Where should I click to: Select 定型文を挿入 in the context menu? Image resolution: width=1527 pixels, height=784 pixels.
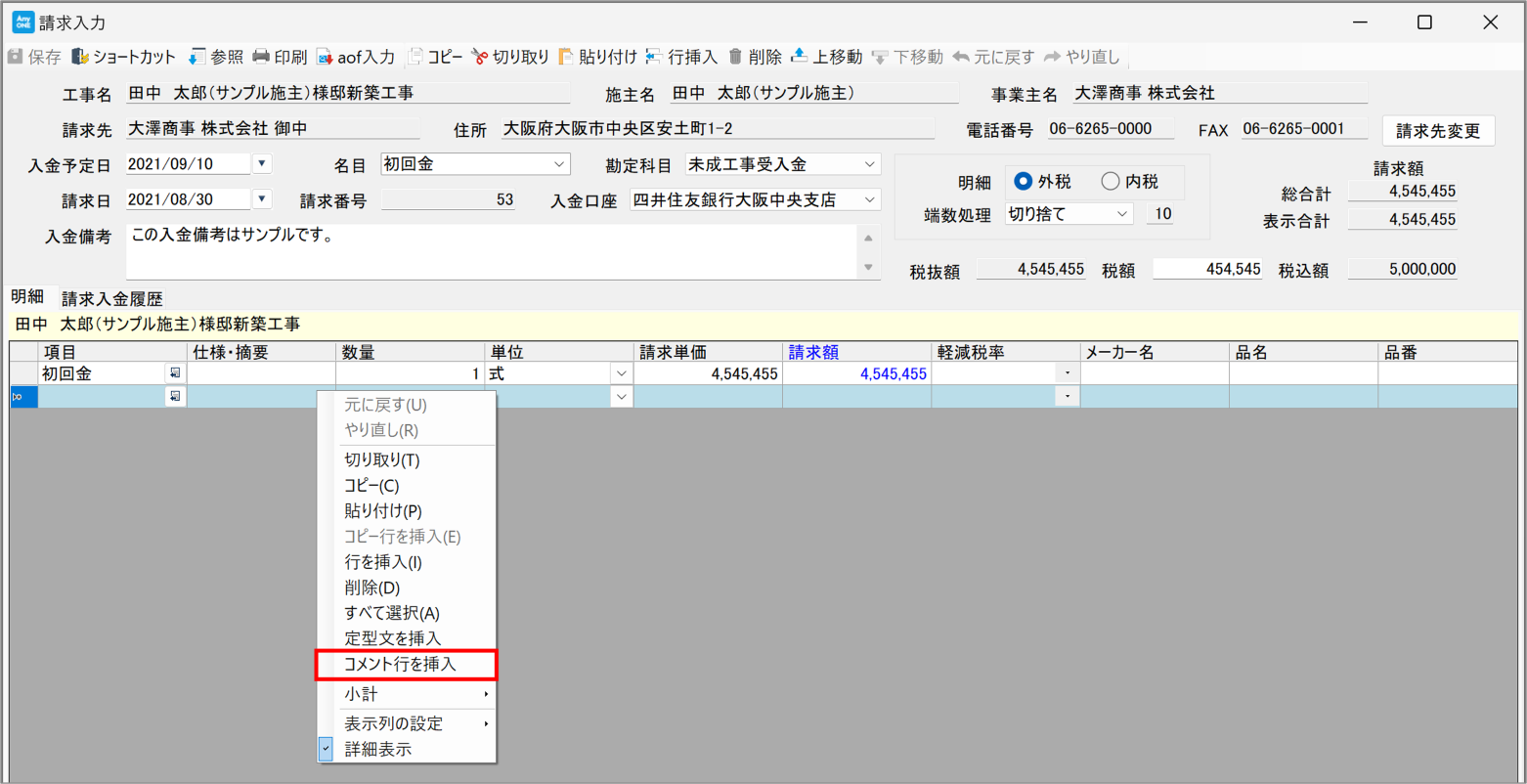[392, 638]
